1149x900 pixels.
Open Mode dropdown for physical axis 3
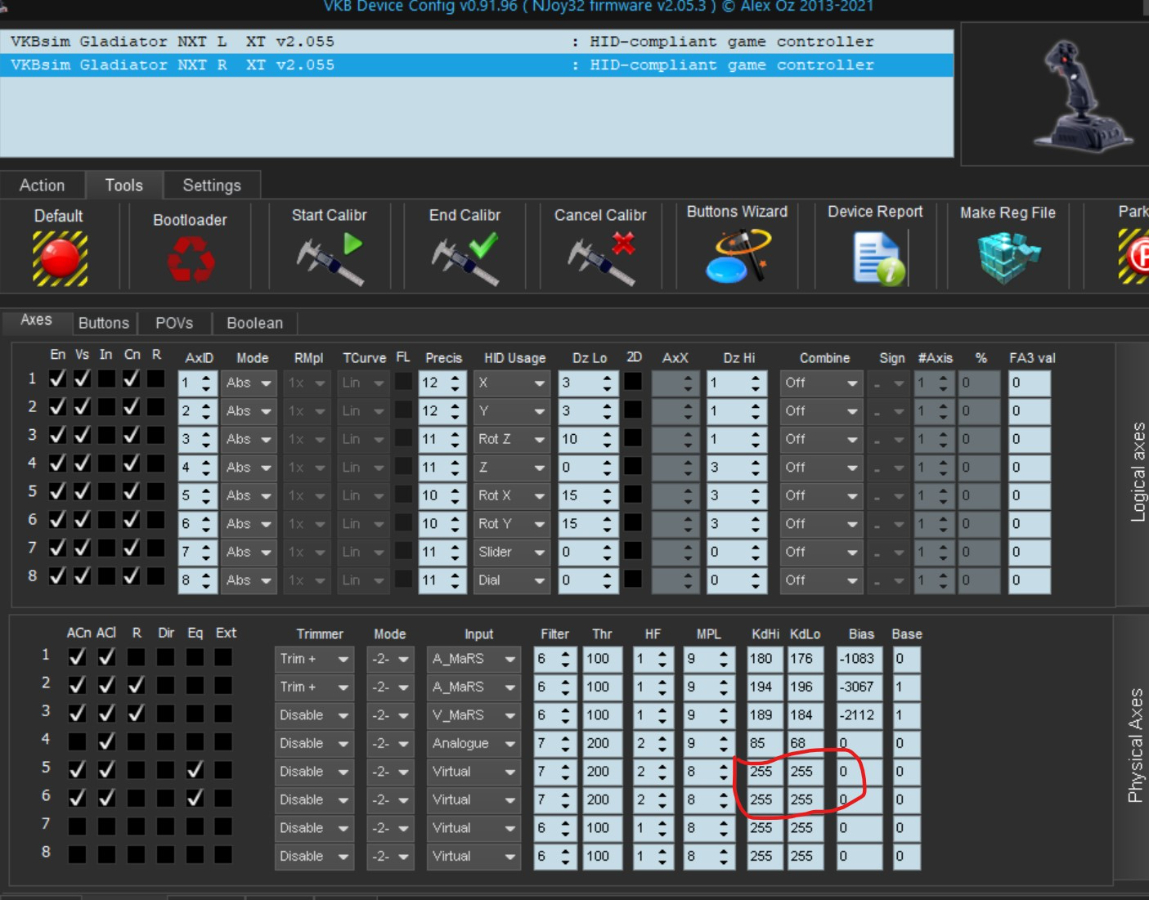click(391, 715)
